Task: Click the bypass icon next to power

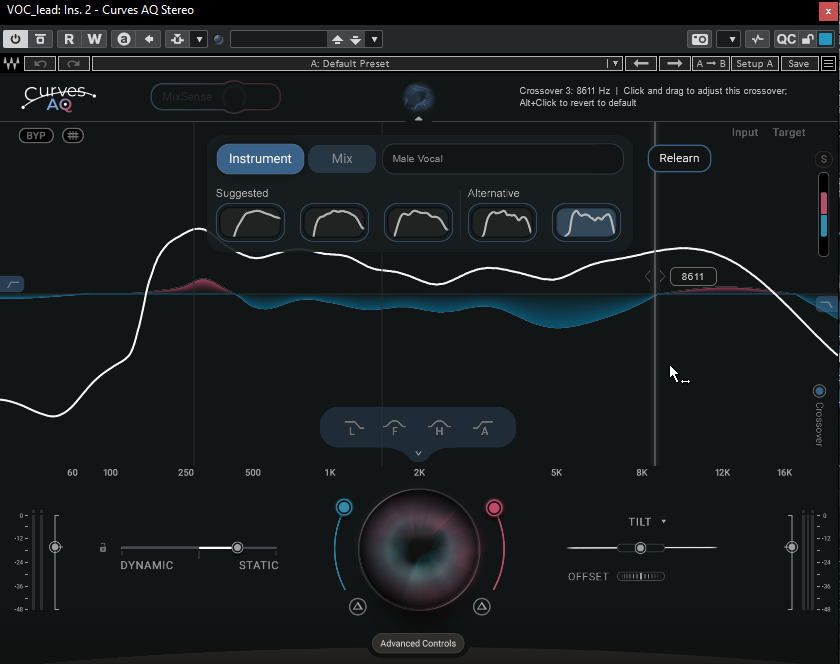Action: pyautogui.click(x=40, y=39)
